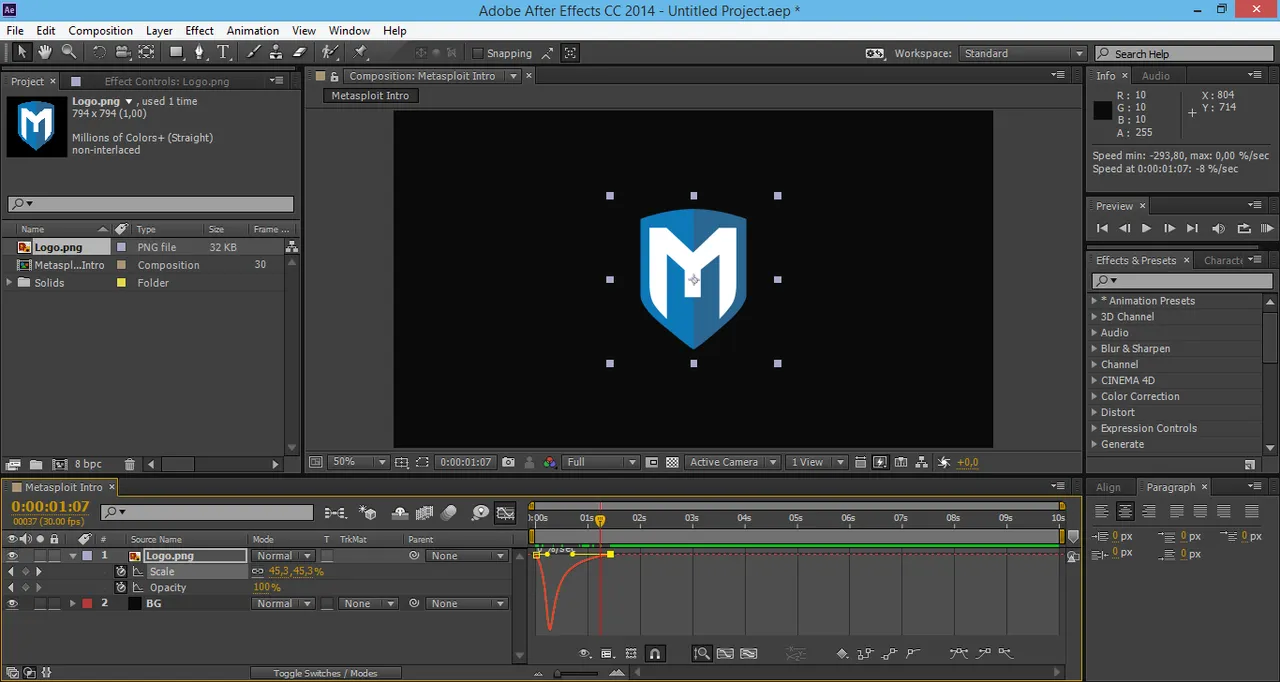Click the Logo.png layer label color swatch
This screenshot has width=1280, height=682.
point(87,555)
